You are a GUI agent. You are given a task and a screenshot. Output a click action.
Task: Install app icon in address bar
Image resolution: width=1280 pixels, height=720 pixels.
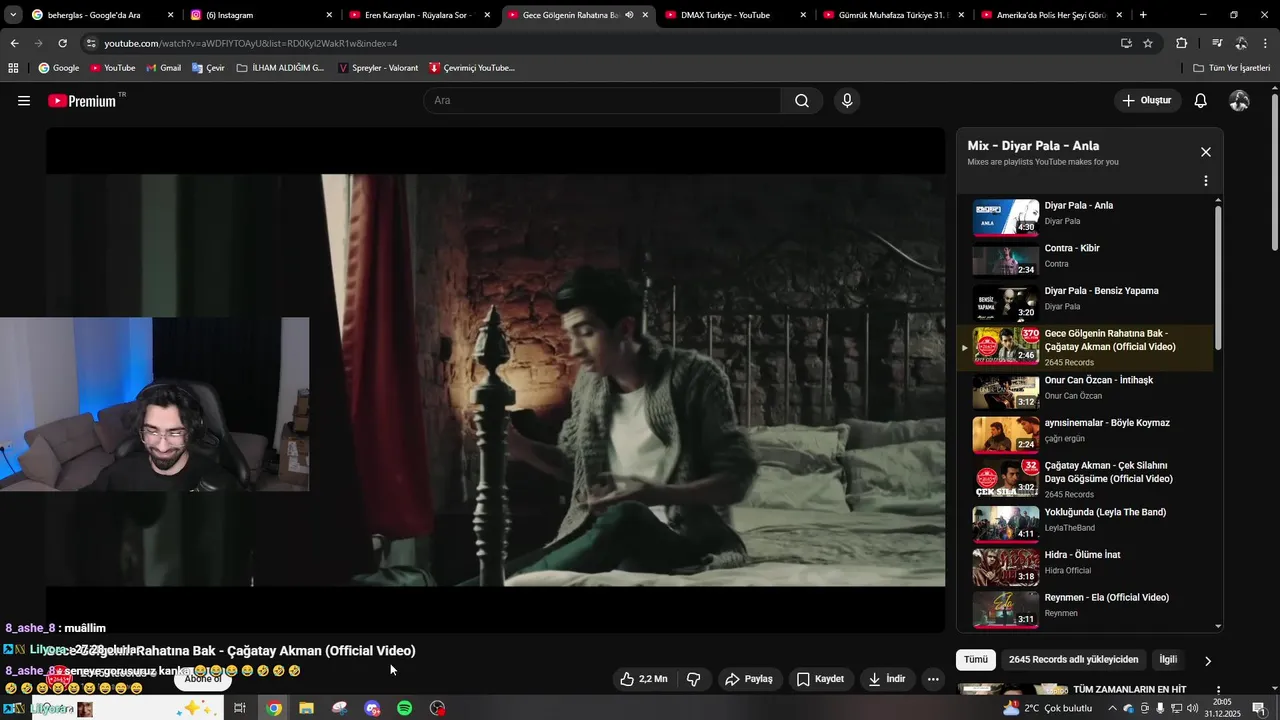pyautogui.click(x=1126, y=43)
